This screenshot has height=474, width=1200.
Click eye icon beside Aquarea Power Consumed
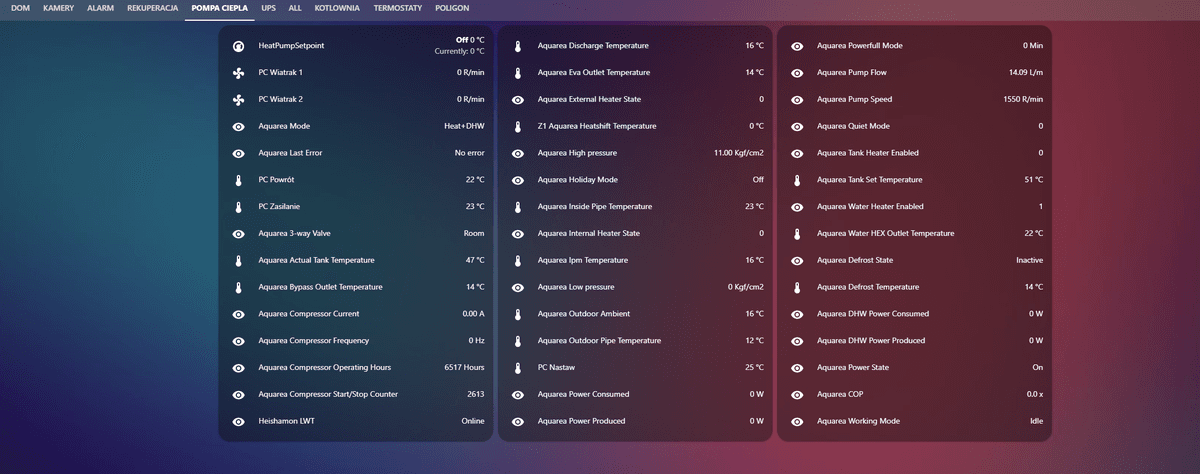coord(518,394)
